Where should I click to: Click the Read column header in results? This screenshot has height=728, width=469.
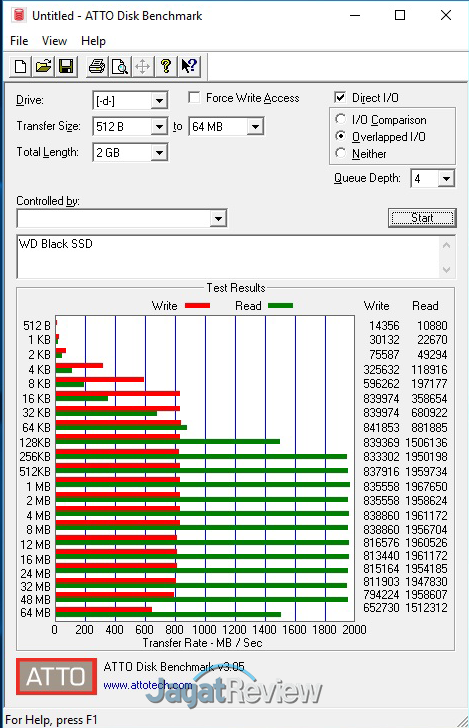coord(425,306)
